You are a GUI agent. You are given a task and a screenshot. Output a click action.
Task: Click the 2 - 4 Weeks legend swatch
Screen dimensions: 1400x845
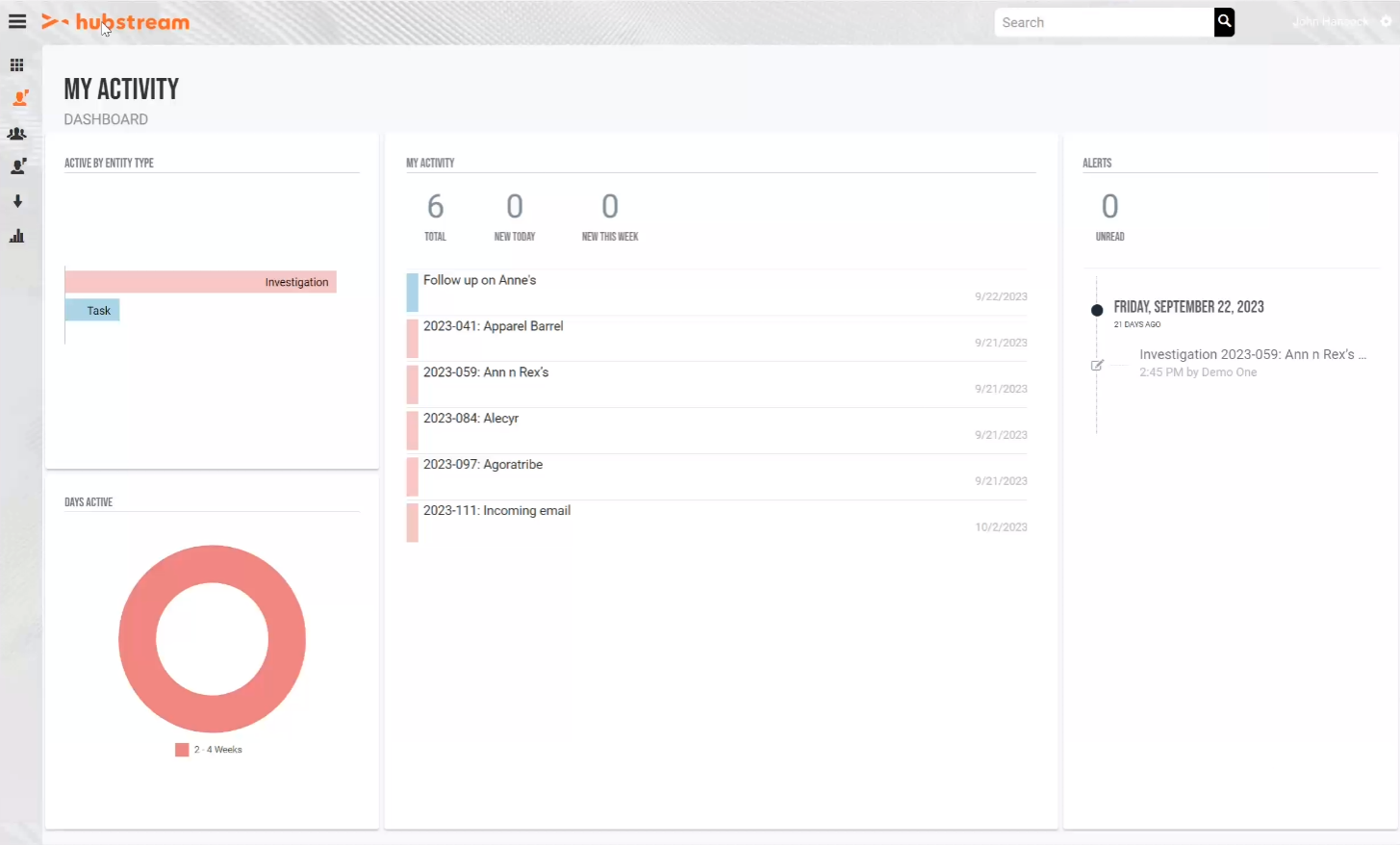point(182,749)
